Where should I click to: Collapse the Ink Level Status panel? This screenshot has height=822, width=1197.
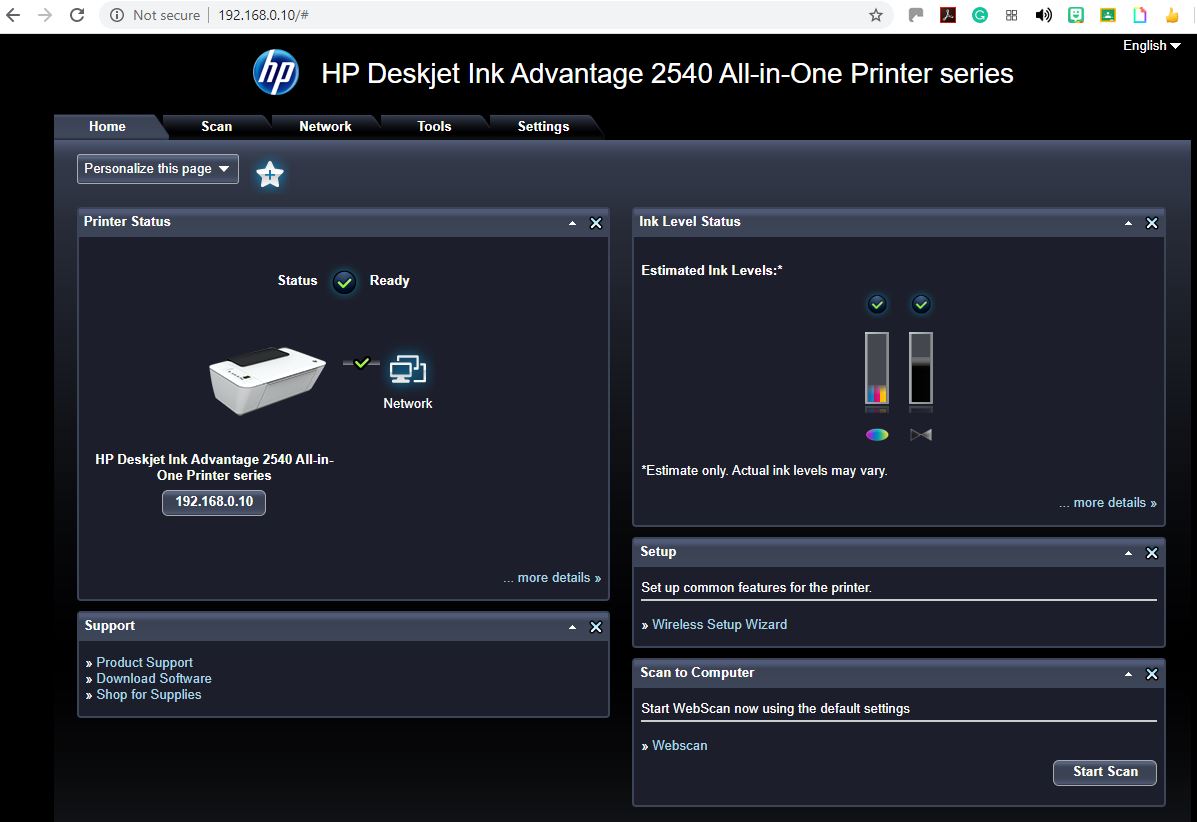click(1128, 223)
